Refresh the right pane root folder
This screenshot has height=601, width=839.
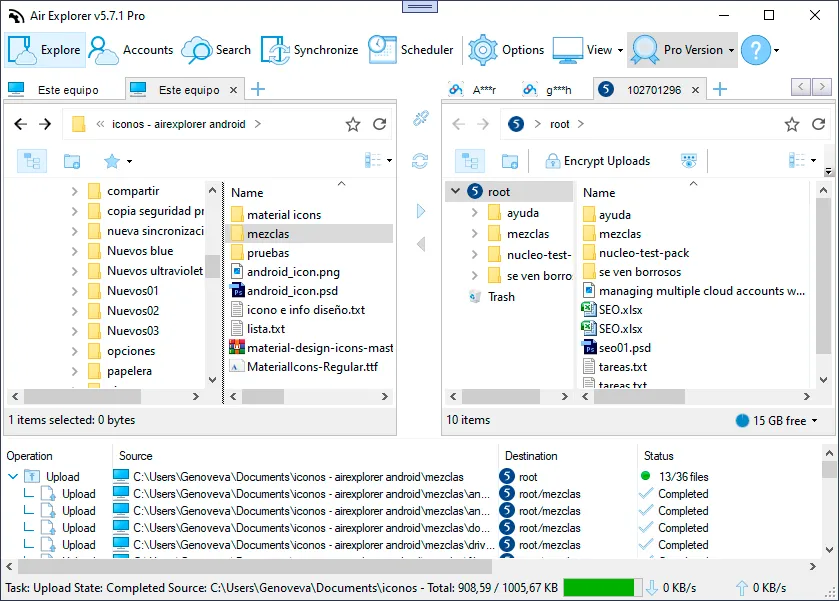(819, 124)
